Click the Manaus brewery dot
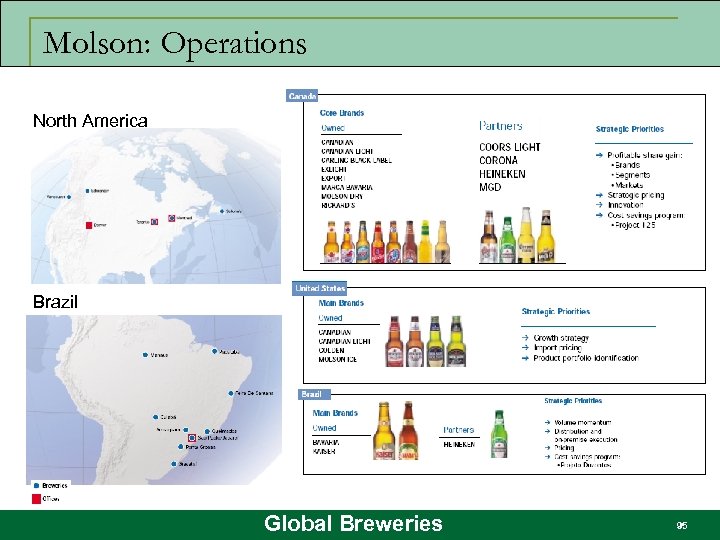Image resolution: width=720 pixels, height=540 pixels. click(145, 355)
